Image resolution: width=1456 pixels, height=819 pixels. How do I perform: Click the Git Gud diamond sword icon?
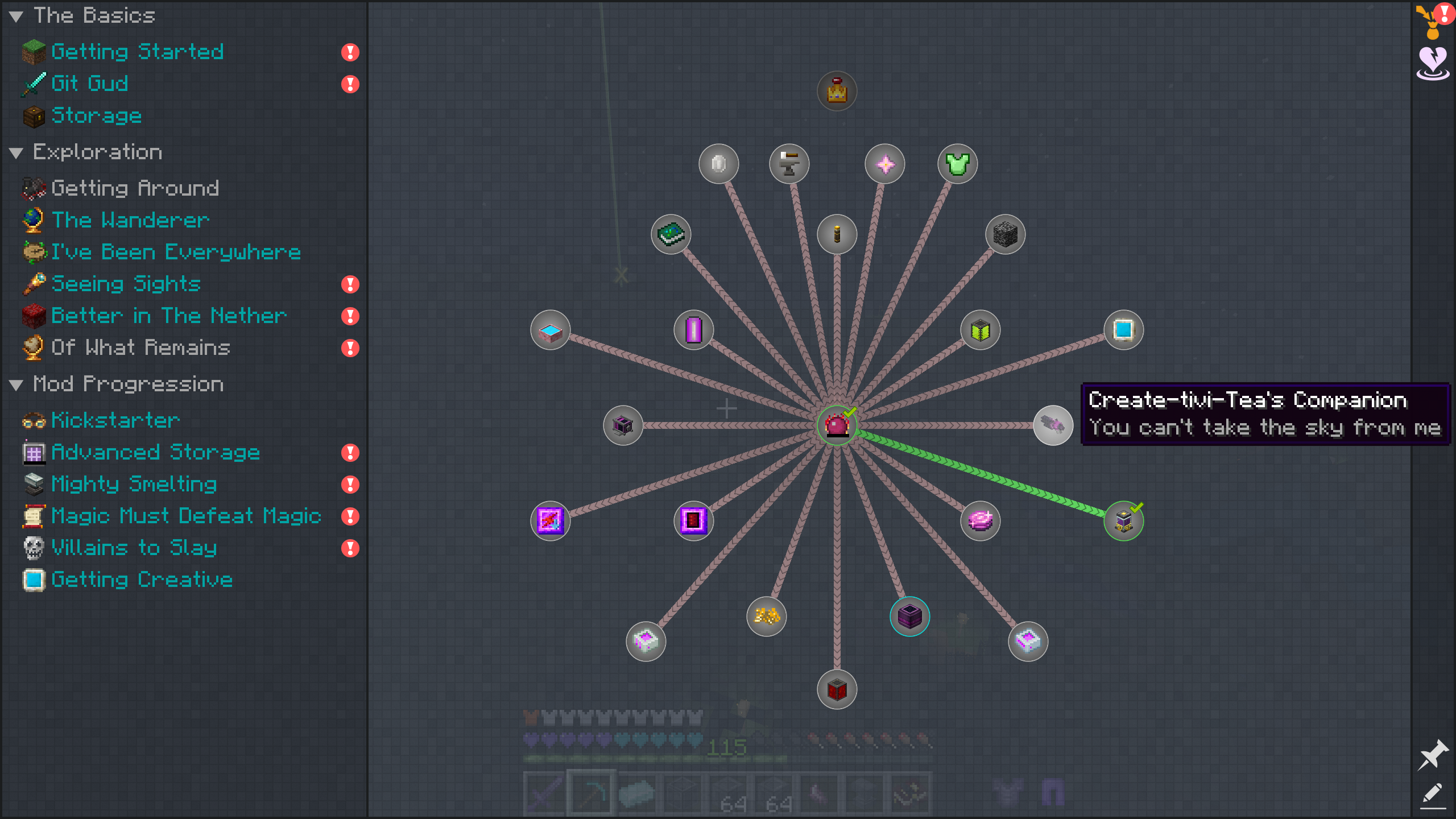[x=34, y=84]
